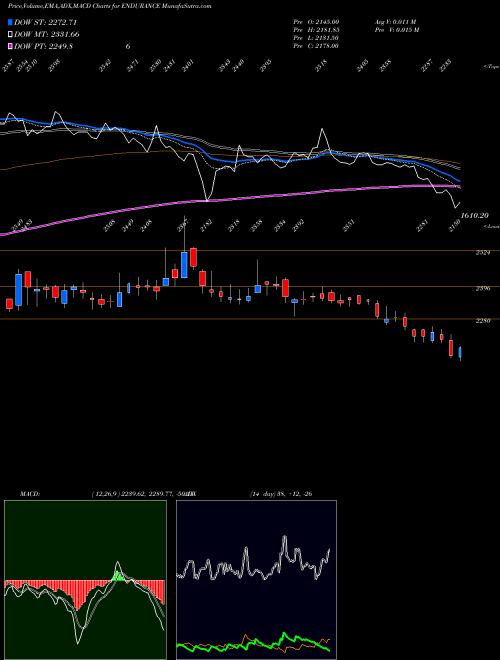This screenshot has height=660, width=500.
Task: Click the chart title mentioning ENDURANCE MunafaSutra.com
Action: pos(109,6)
